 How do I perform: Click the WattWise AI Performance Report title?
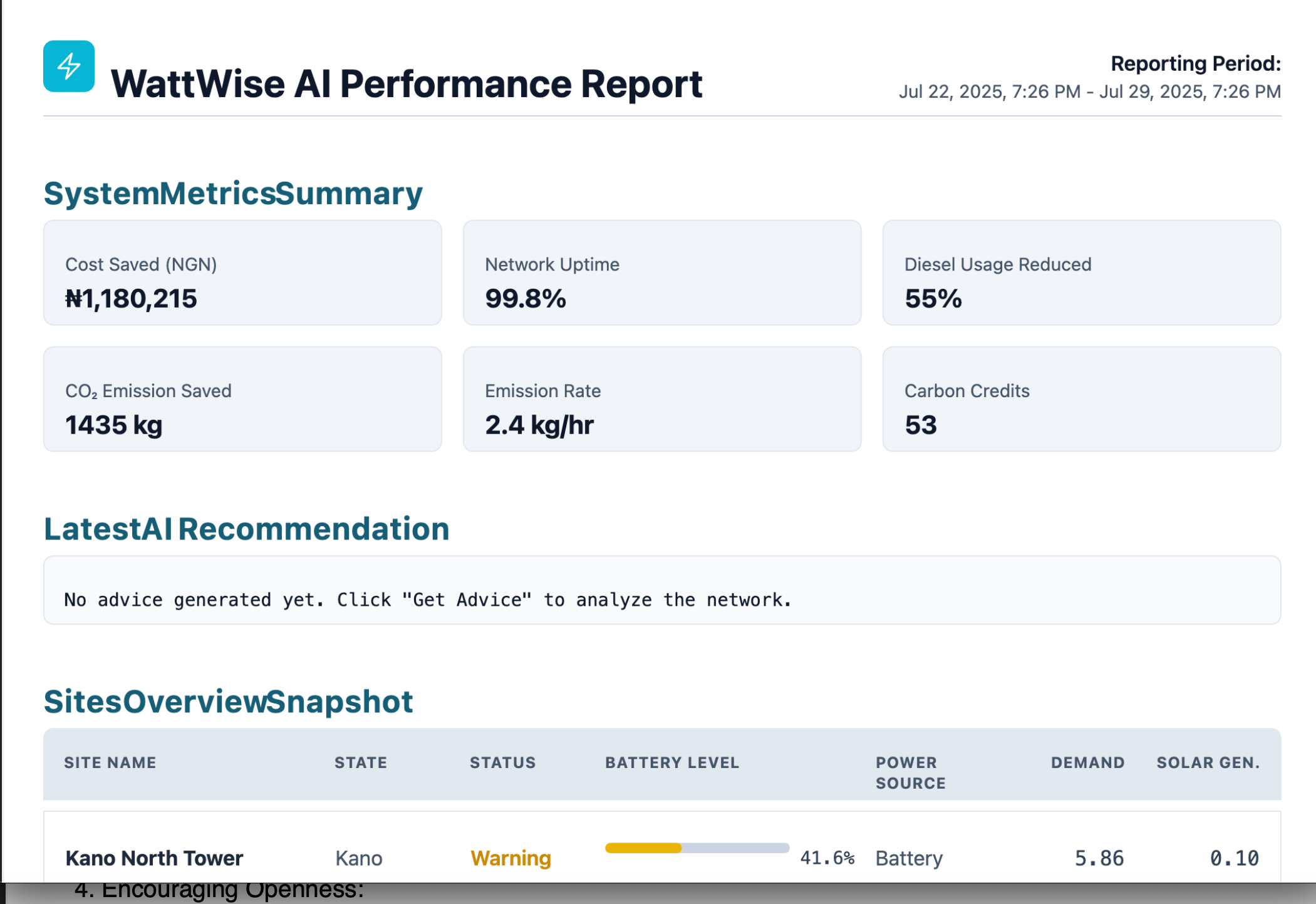click(406, 84)
